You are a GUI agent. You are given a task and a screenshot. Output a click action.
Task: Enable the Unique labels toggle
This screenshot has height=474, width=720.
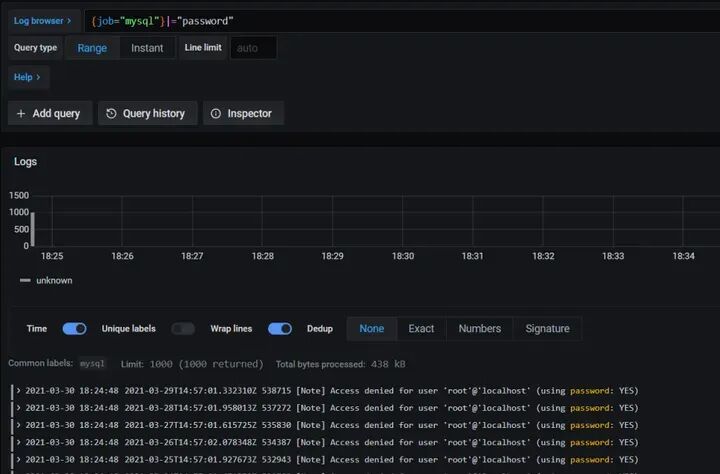click(183, 329)
